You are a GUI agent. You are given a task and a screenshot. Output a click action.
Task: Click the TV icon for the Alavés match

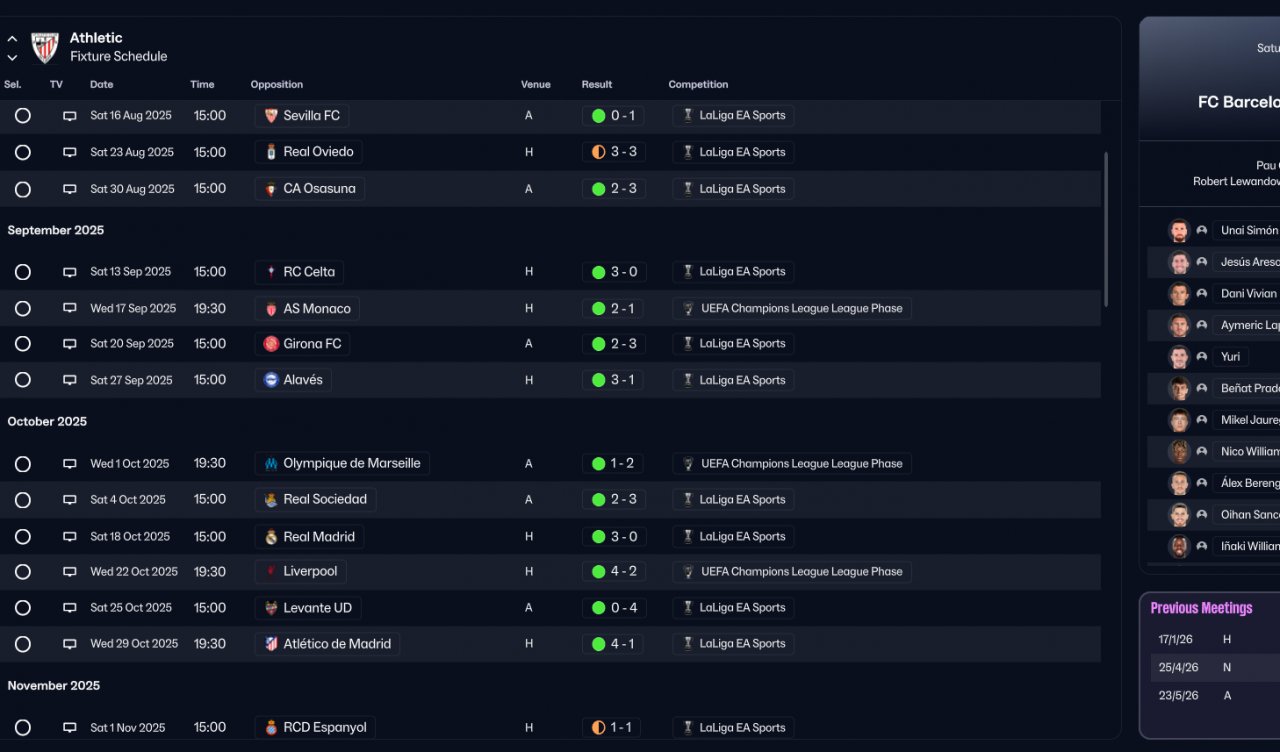tap(70, 381)
